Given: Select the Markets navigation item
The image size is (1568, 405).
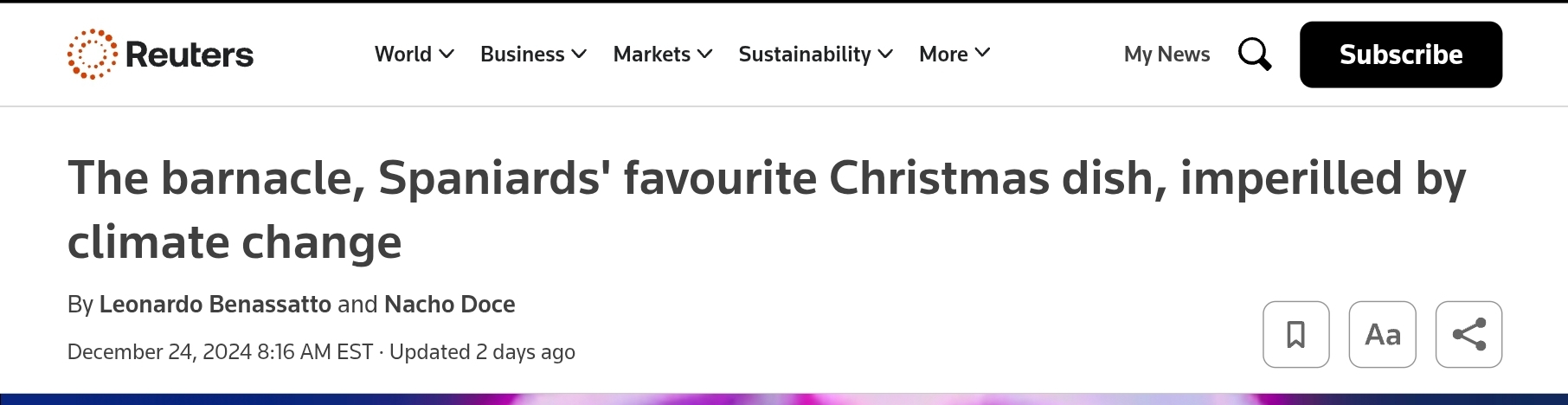Looking at the screenshot, I should (652, 54).
